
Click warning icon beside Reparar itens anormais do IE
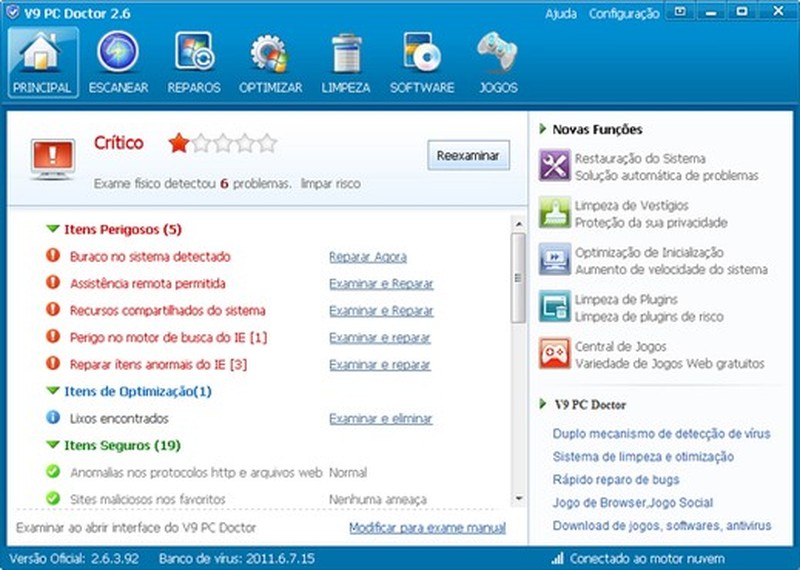(x=53, y=363)
